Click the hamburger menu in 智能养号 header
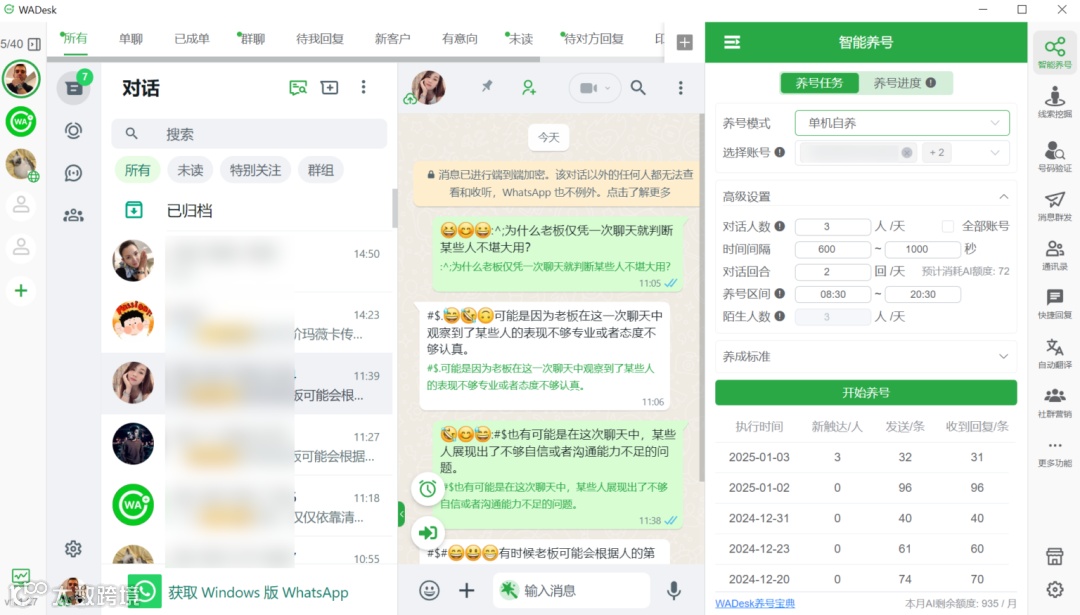This screenshot has width=1080, height=615. click(x=731, y=43)
